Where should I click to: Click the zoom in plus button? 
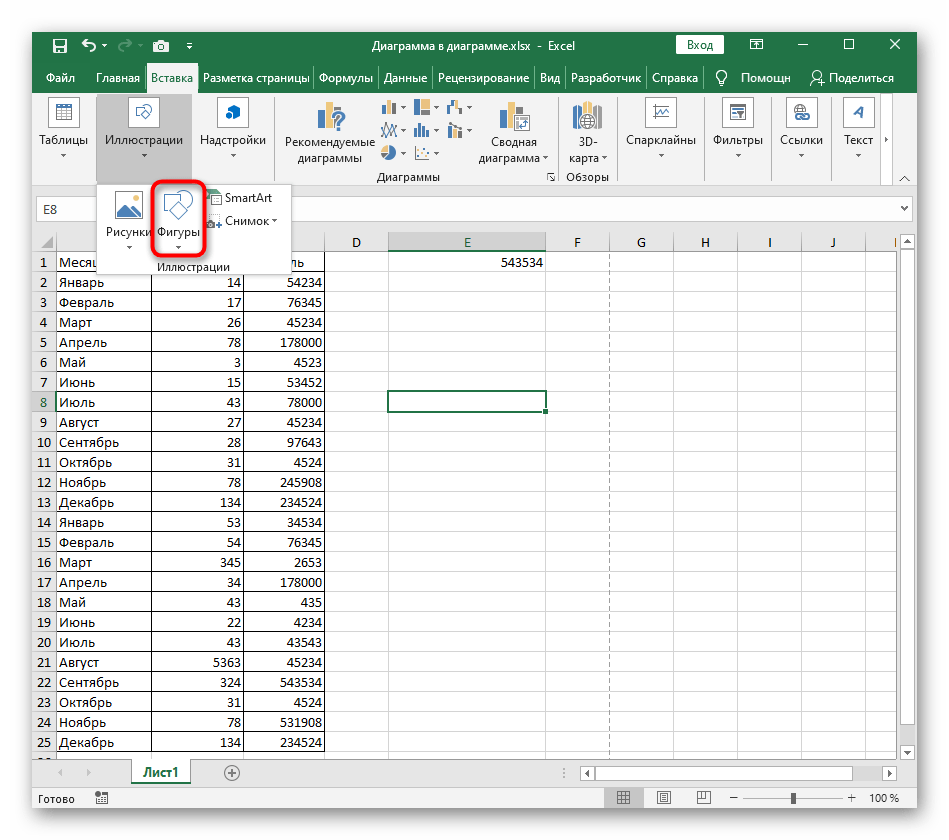pos(852,798)
